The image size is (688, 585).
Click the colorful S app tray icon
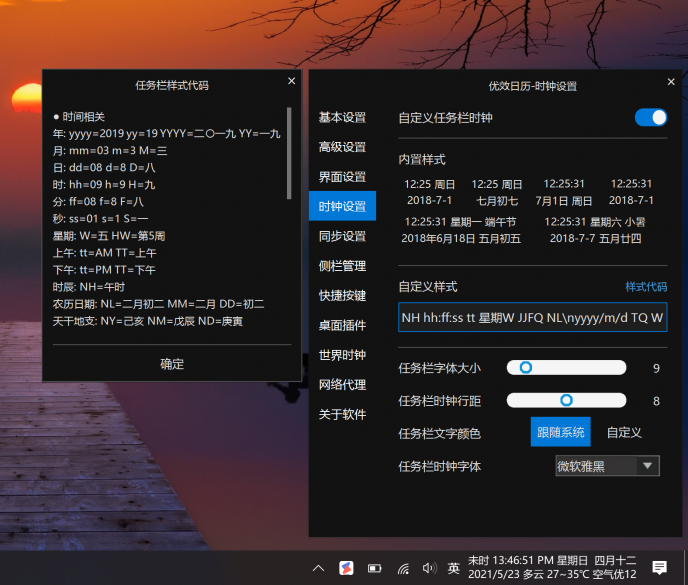pos(346,568)
